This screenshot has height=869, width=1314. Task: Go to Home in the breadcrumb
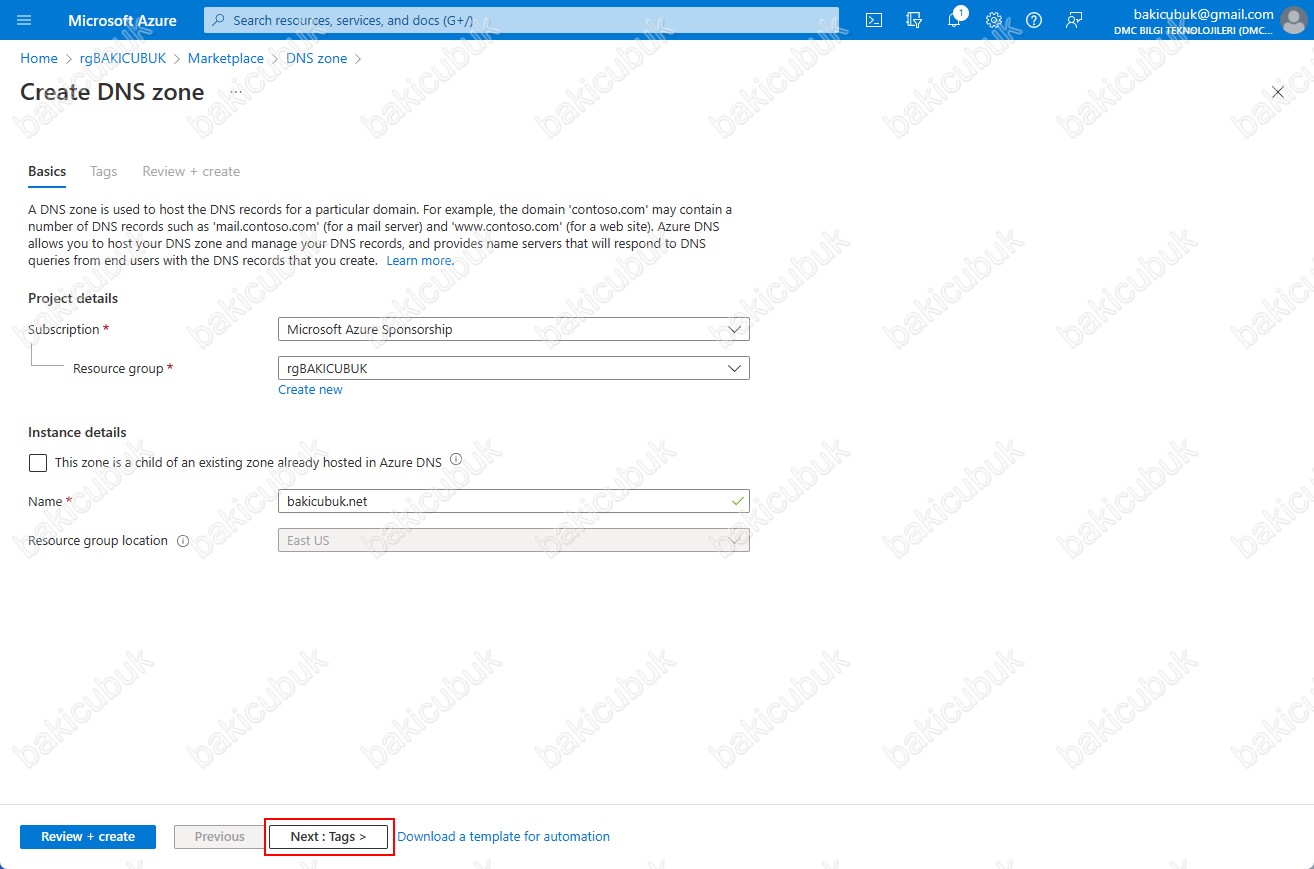[39, 58]
